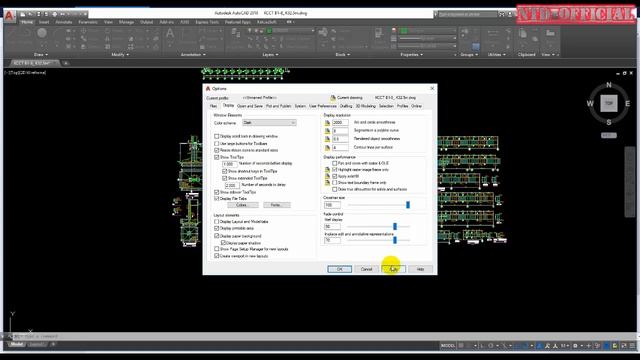Screen dimensions: 640x360
Task: Click the New file icon in Quick Access toolbar
Action: pyautogui.click(x=23, y=14)
